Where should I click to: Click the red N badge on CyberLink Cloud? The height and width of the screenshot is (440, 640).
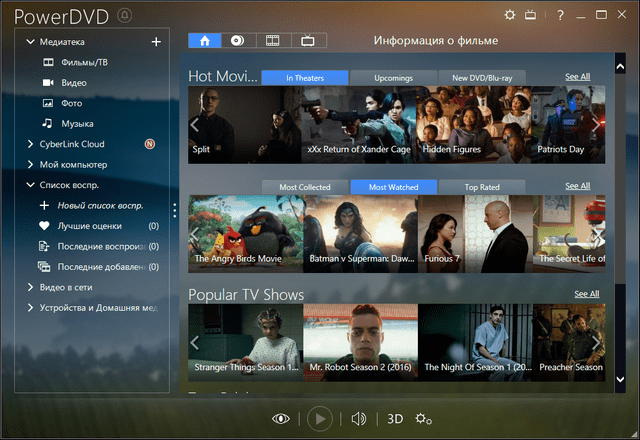click(x=150, y=144)
